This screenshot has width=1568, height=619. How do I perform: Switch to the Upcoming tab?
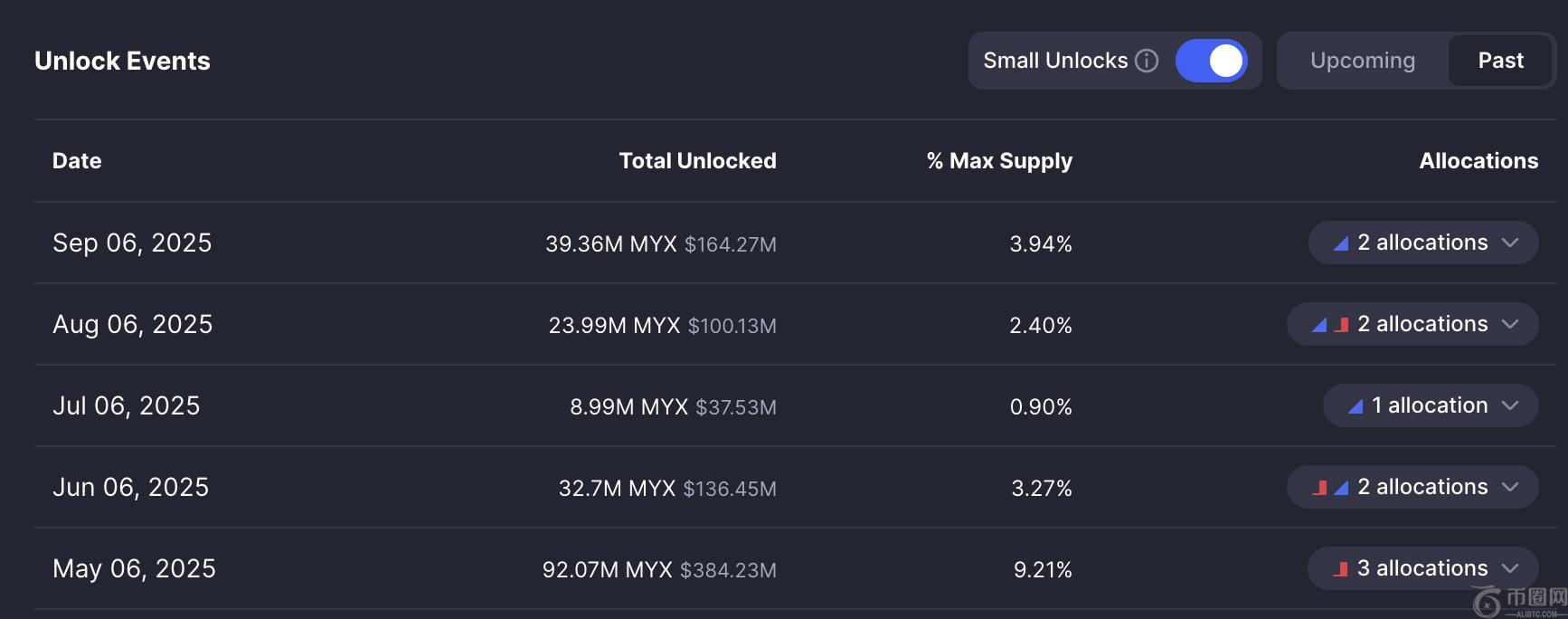(x=1362, y=61)
